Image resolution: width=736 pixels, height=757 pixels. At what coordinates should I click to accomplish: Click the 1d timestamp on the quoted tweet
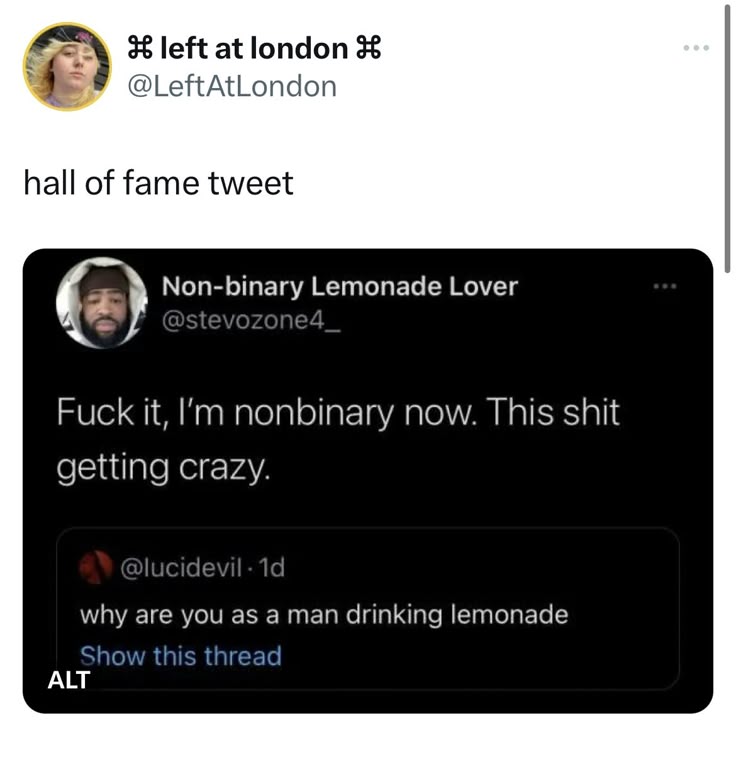pos(272,567)
